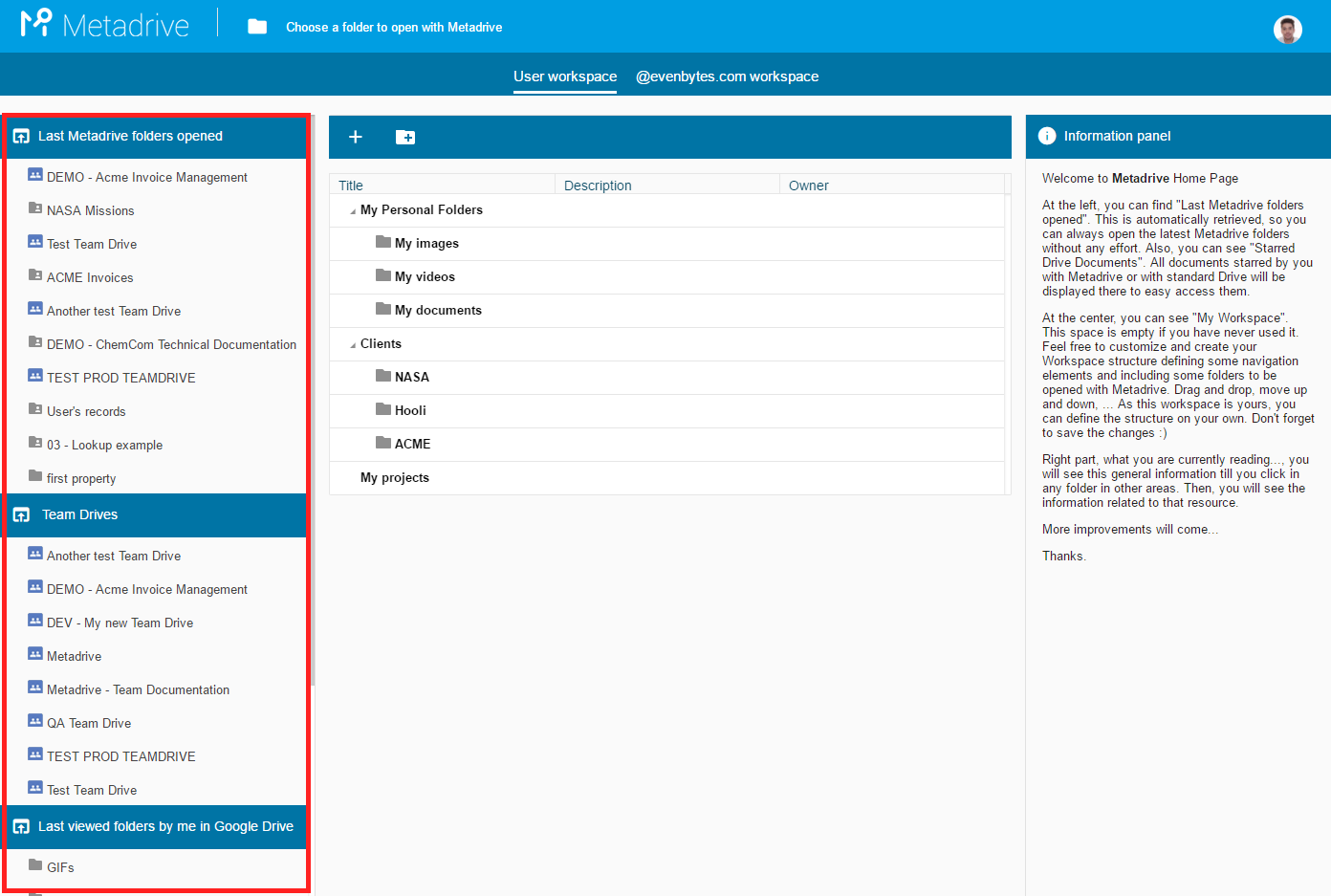Click the plus add item icon

(356, 137)
